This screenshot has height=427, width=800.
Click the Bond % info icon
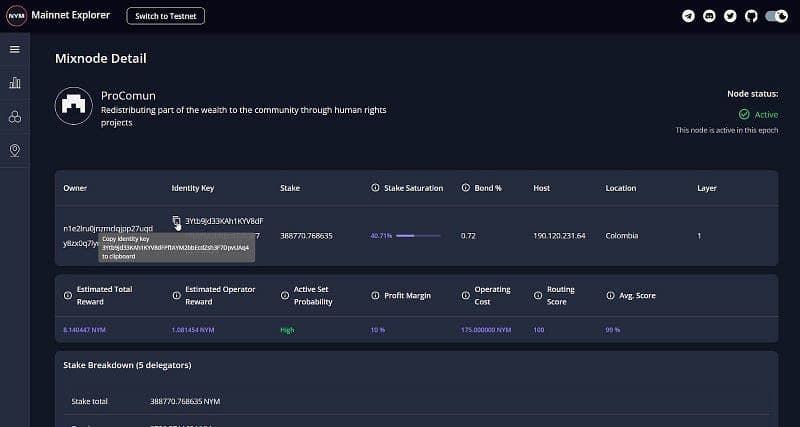point(466,188)
